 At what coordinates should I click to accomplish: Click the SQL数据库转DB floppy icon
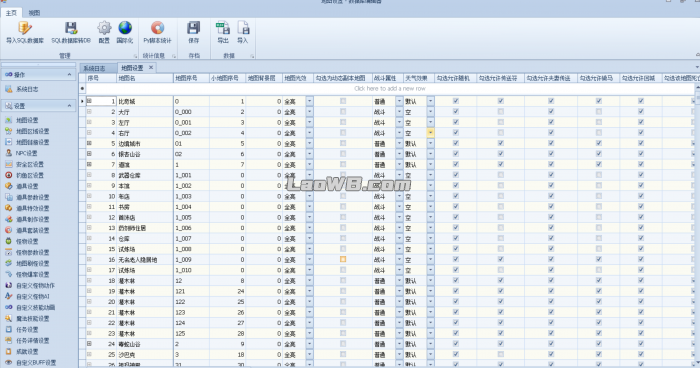71,28
